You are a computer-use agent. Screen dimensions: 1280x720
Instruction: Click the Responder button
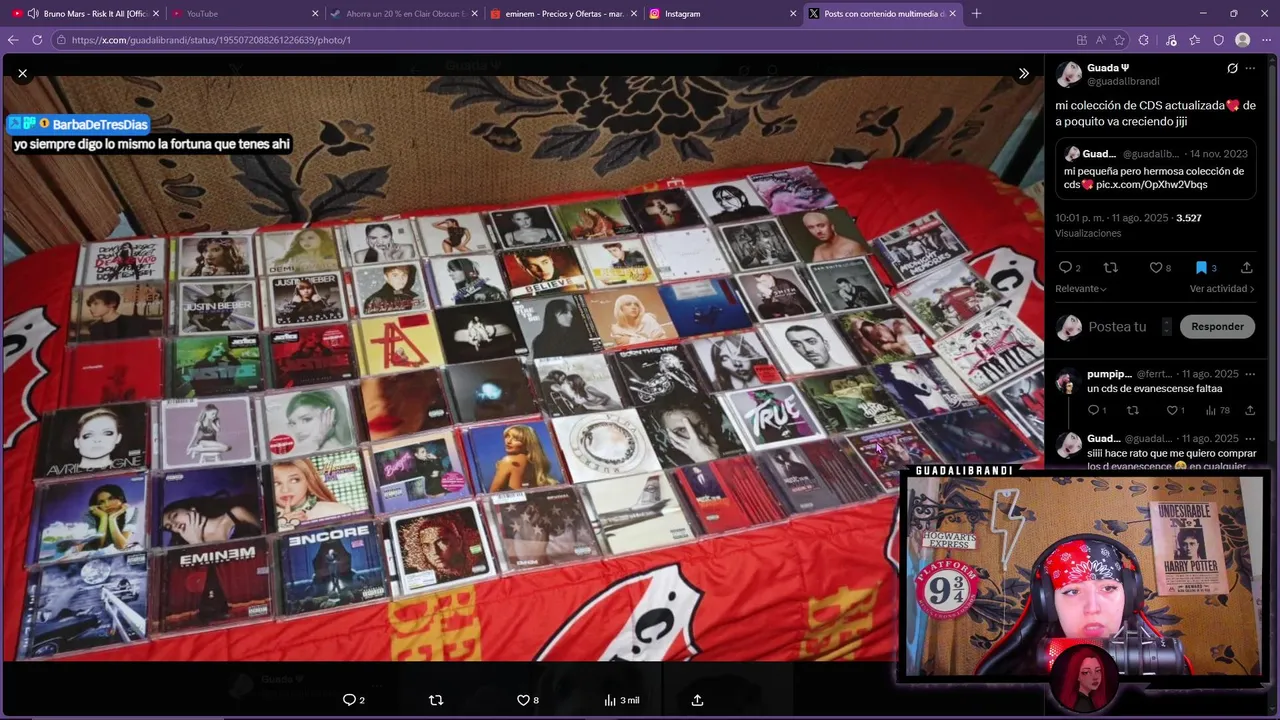tap(1217, 326)
